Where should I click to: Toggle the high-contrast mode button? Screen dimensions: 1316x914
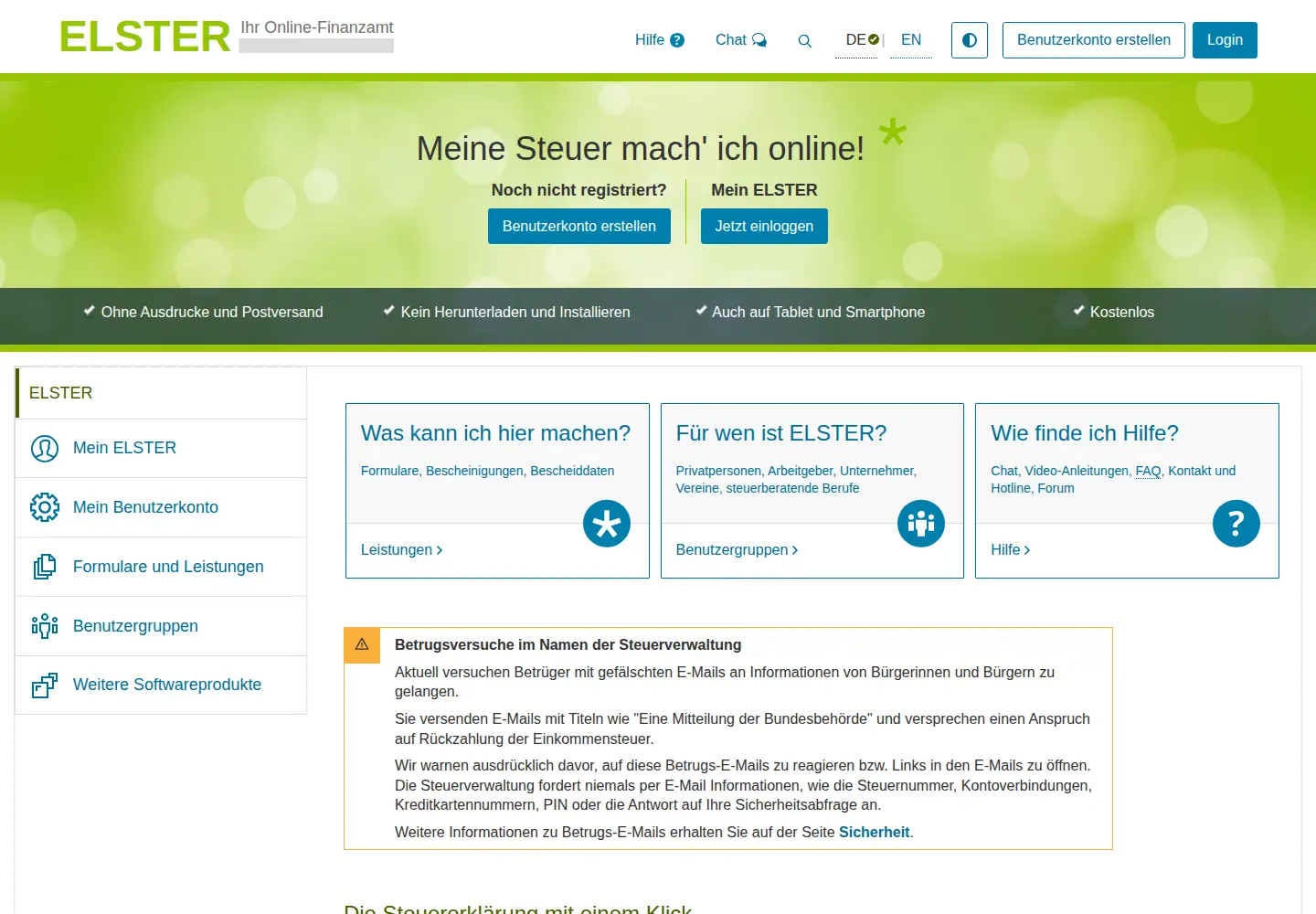click(970, 40)
